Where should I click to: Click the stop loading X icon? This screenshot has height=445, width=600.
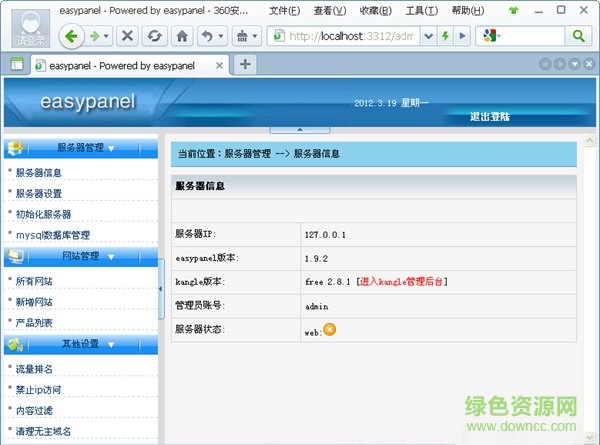(x=128, y=35)
